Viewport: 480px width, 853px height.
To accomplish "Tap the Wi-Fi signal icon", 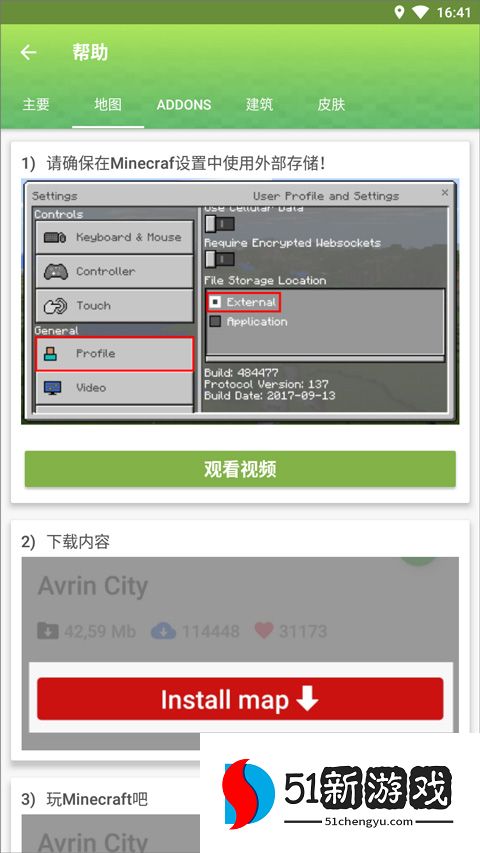I will pos(420,12).
